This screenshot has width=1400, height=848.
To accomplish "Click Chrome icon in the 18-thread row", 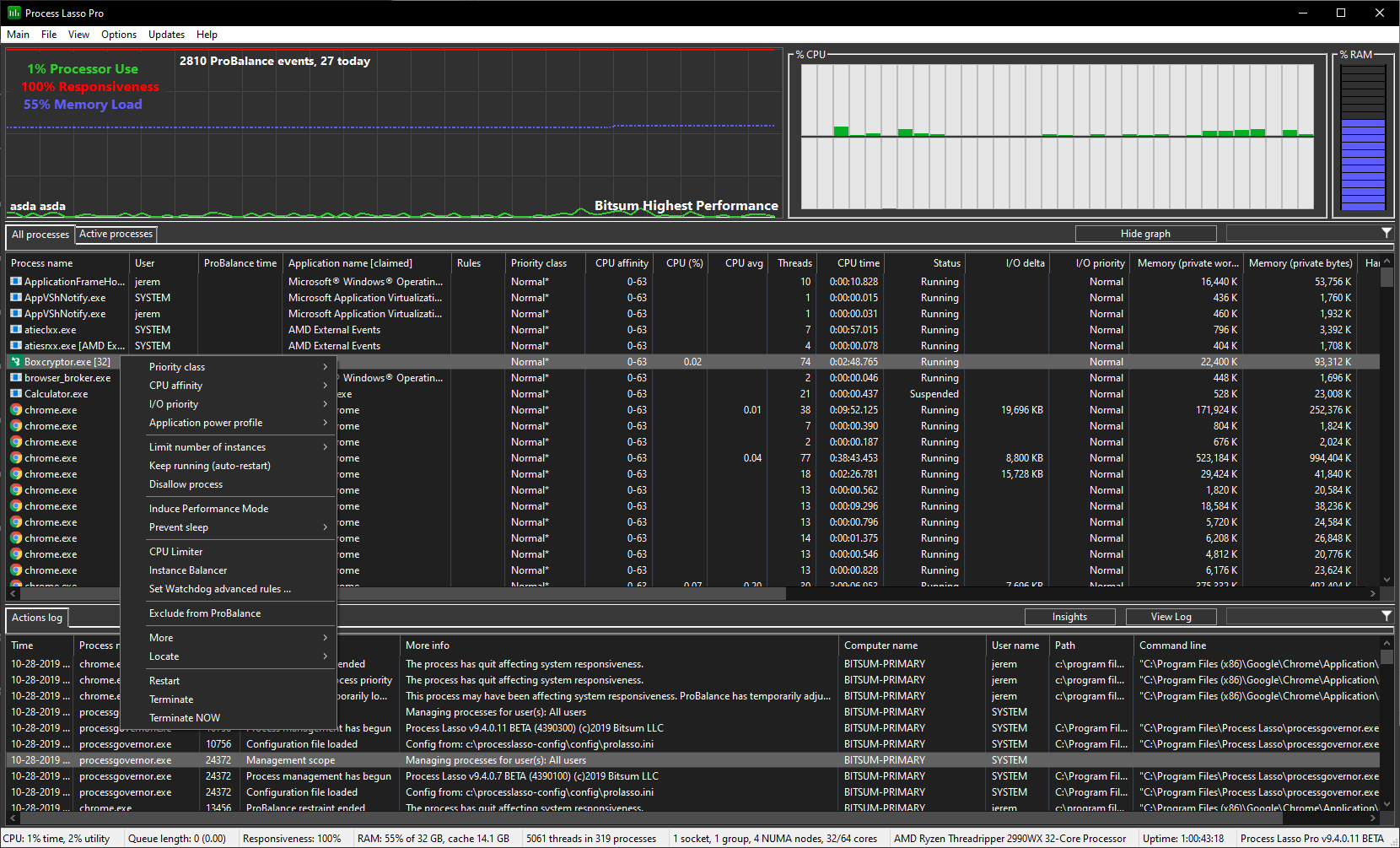I will point(16,474).
